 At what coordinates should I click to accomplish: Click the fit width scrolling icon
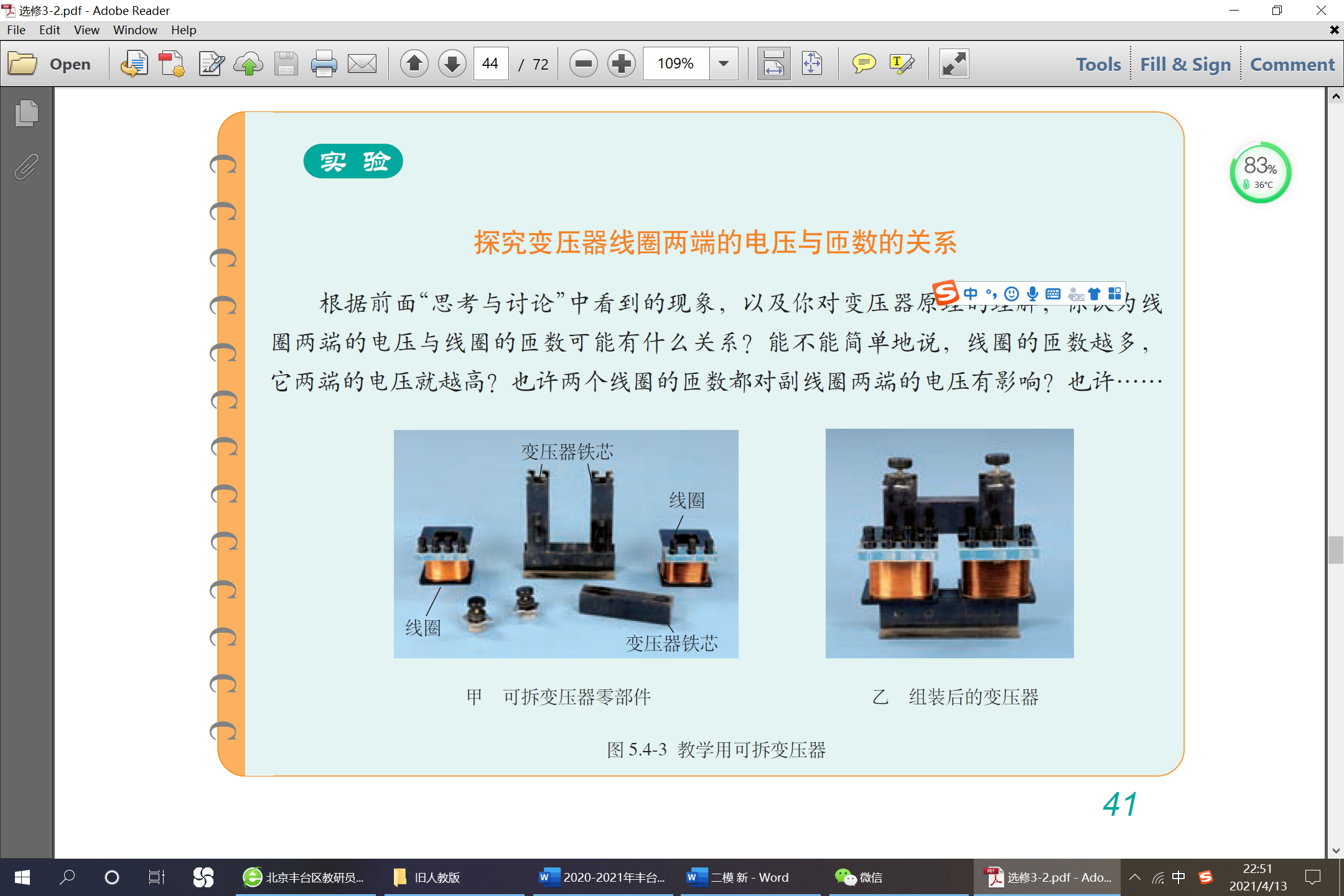(773, 63)
